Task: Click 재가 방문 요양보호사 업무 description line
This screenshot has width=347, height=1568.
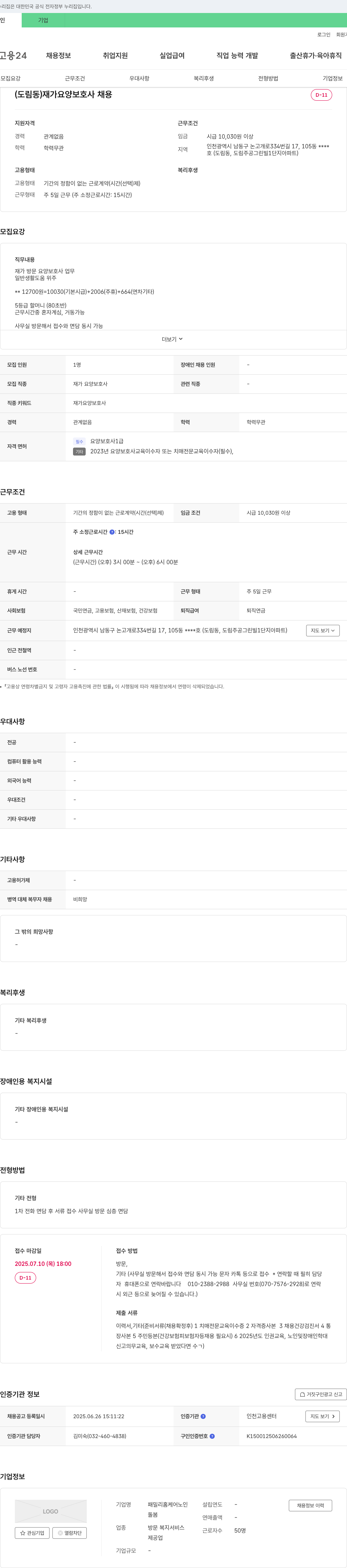Action: (x=44, y=271)
